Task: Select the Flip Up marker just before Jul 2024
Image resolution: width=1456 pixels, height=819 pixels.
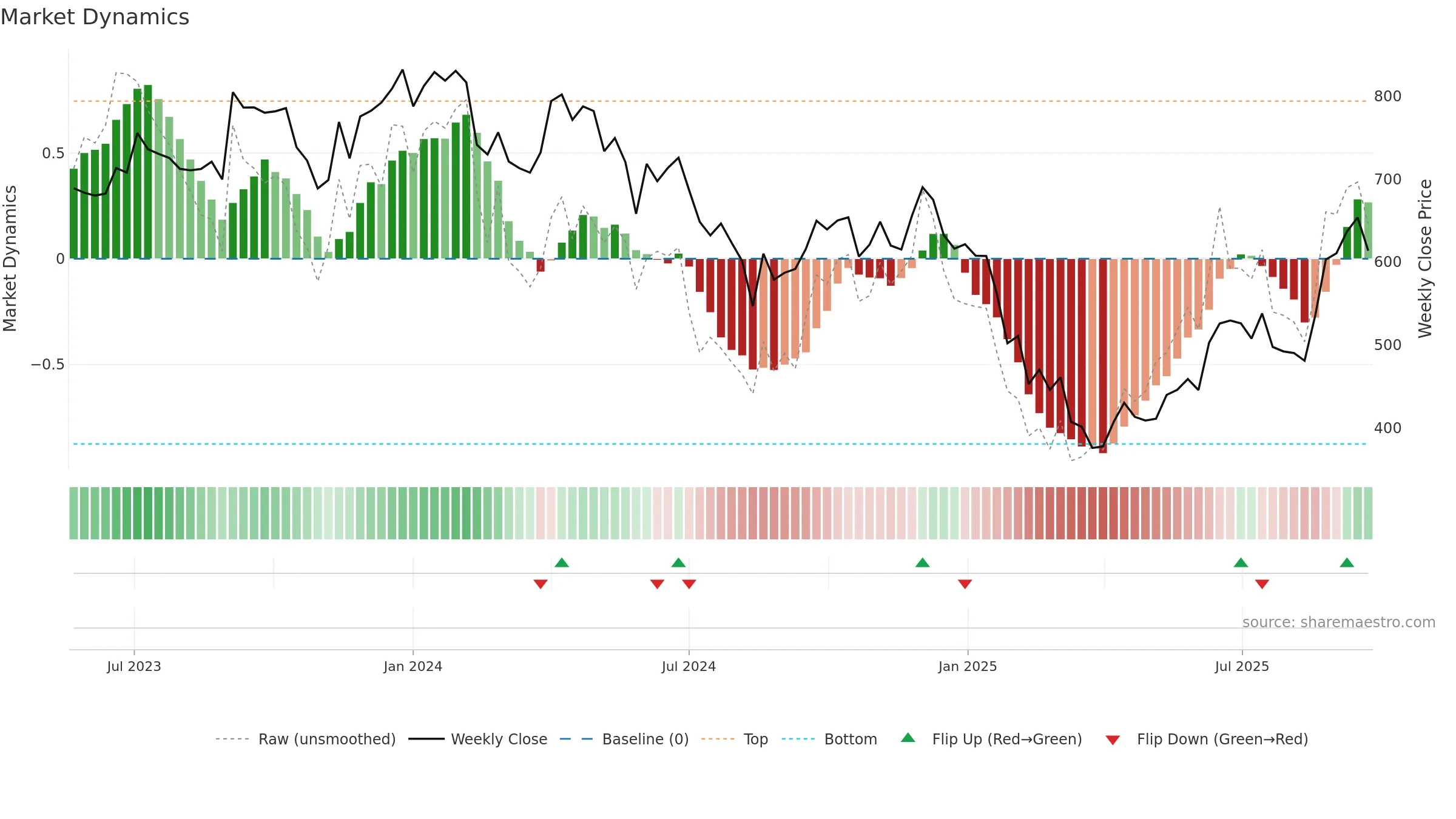Action: 678,562
